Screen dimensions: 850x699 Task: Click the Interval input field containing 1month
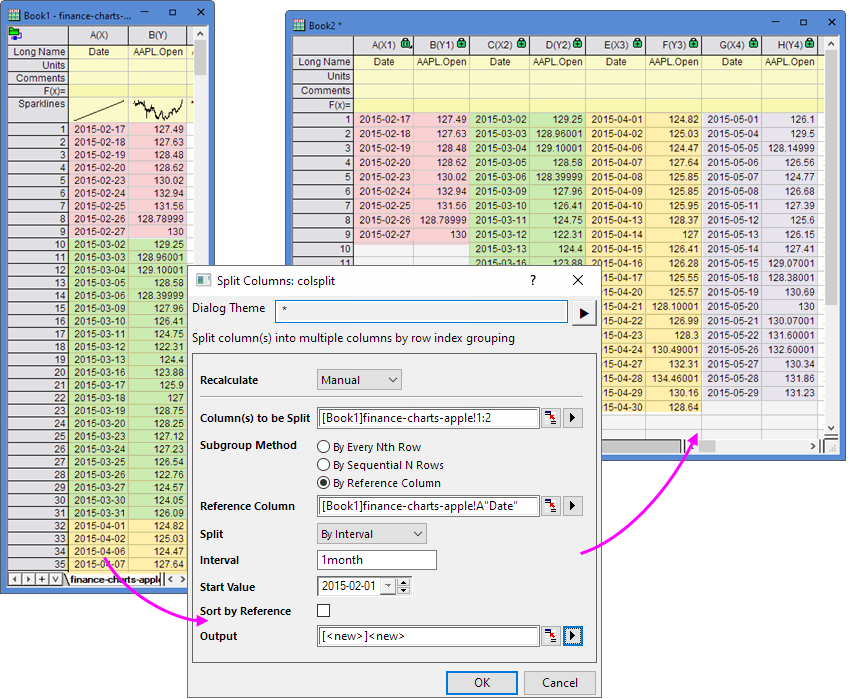coord(376,560)
